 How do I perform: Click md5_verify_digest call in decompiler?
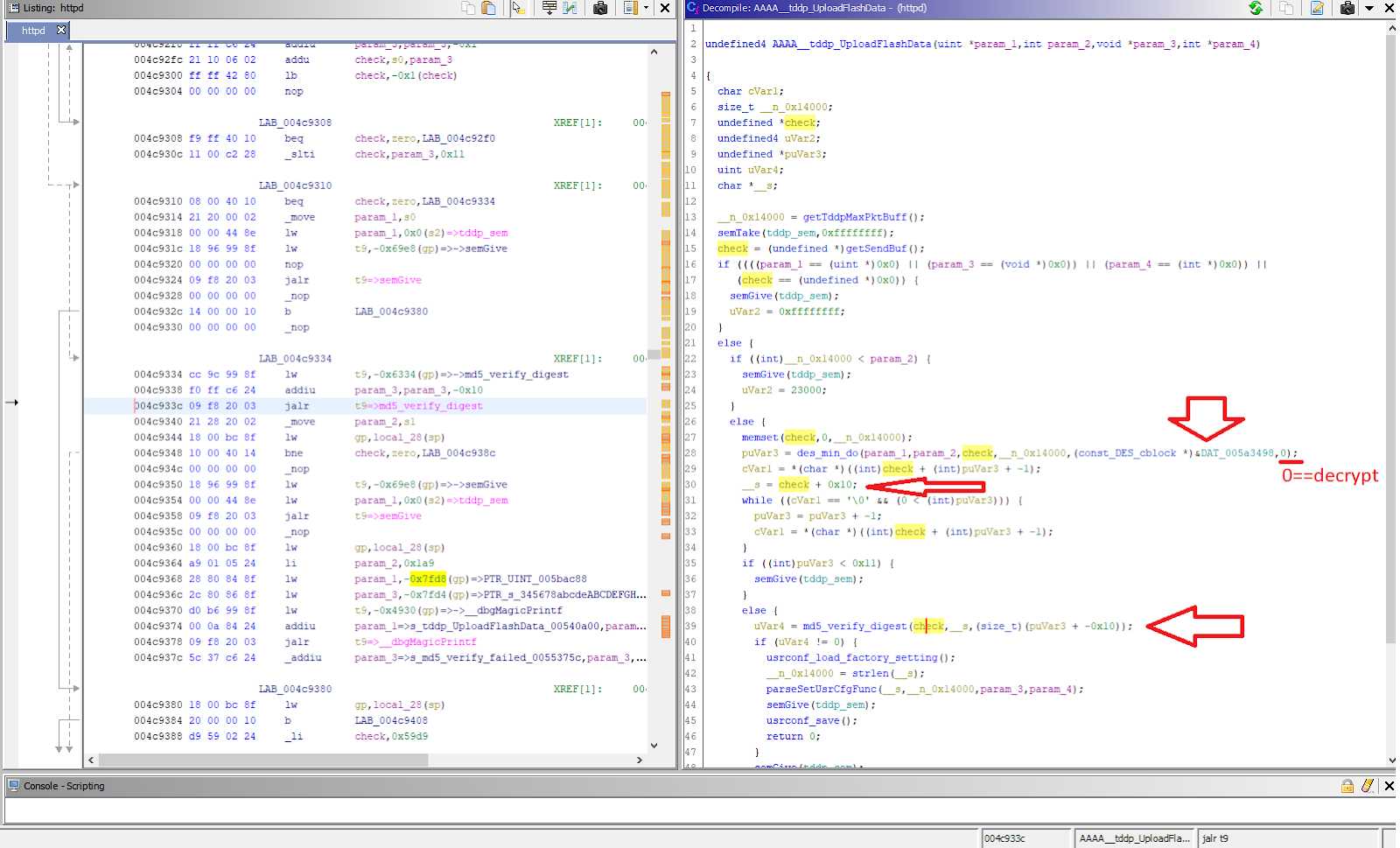click(x=854, y=627)
